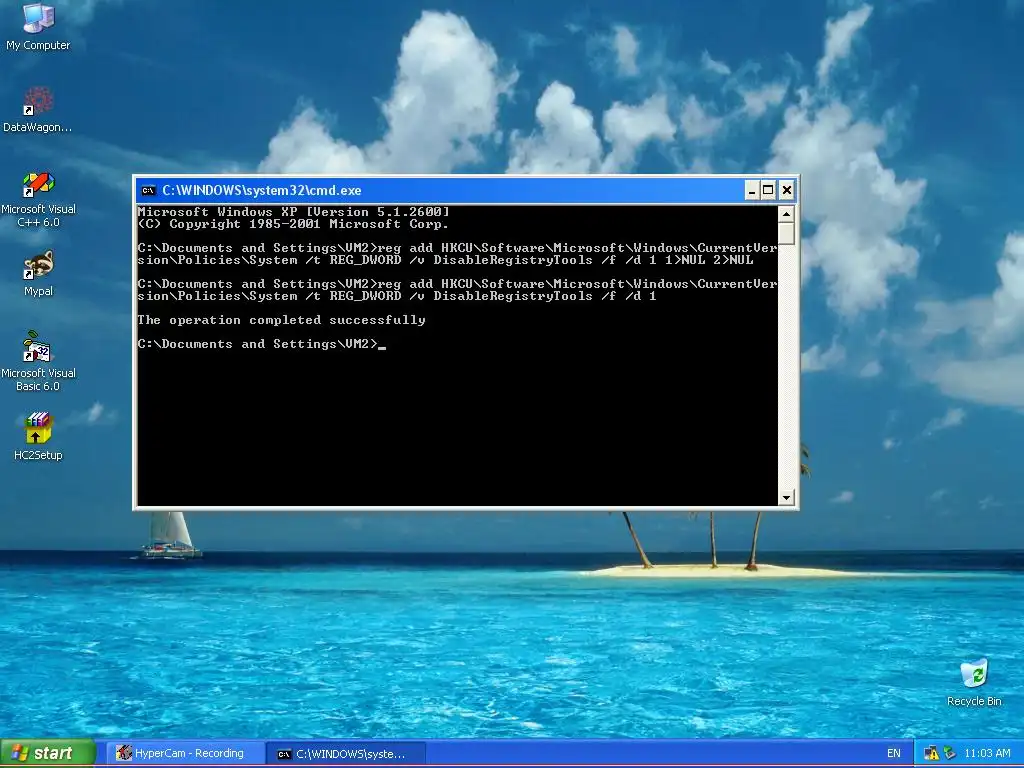This screenshot has height=768, width=1024.
Task: Switch to HyperCam - Recording taskbar button
Action: click(185, 753)
